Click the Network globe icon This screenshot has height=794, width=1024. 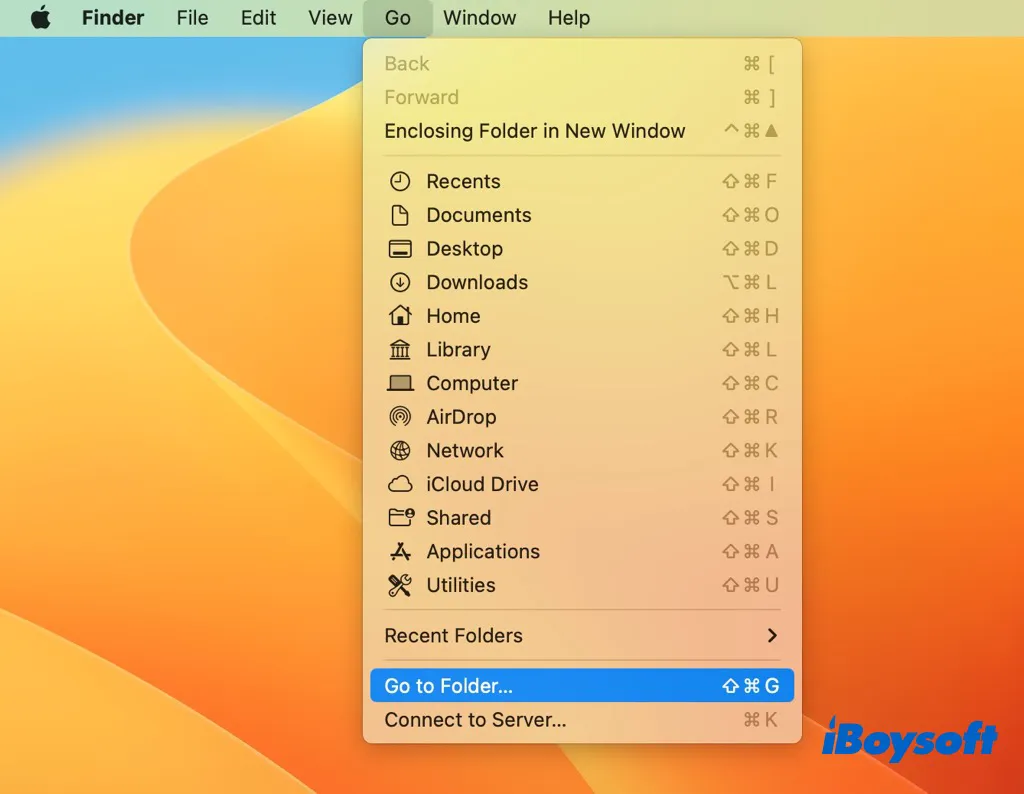(400, 451)
